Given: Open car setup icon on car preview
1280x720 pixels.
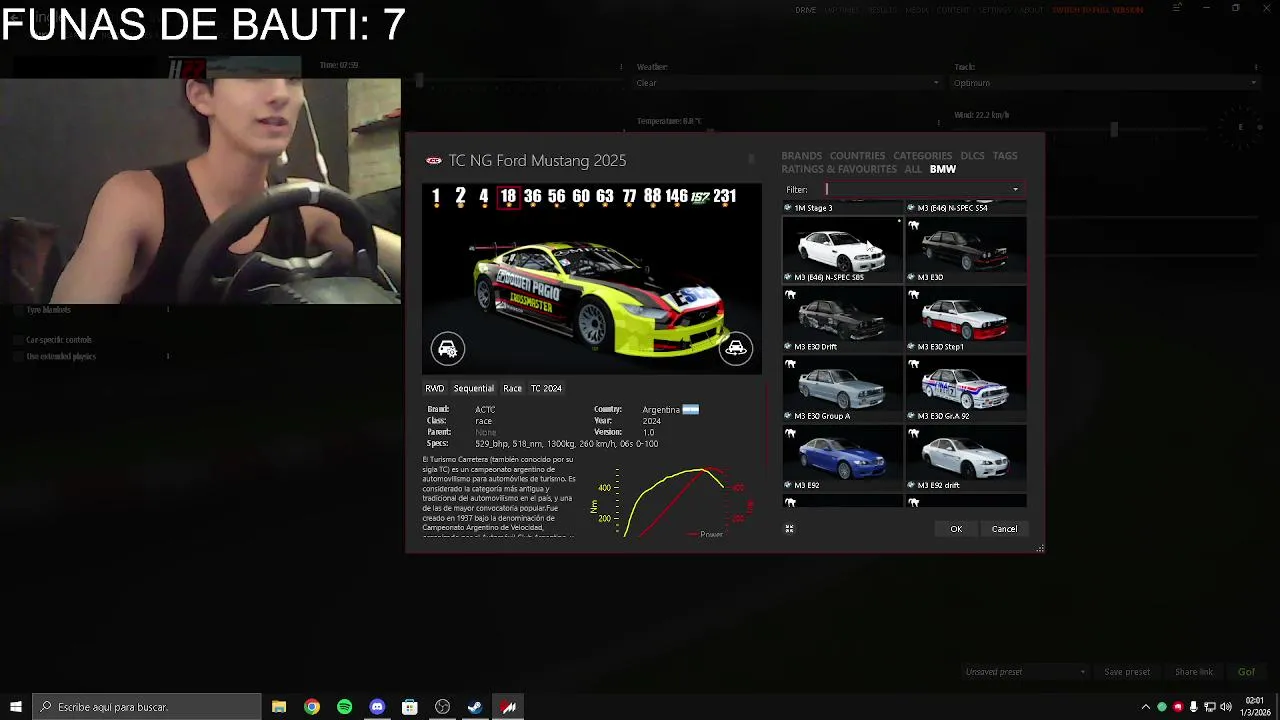Looking at the screenshot, I should pos(448,348).
